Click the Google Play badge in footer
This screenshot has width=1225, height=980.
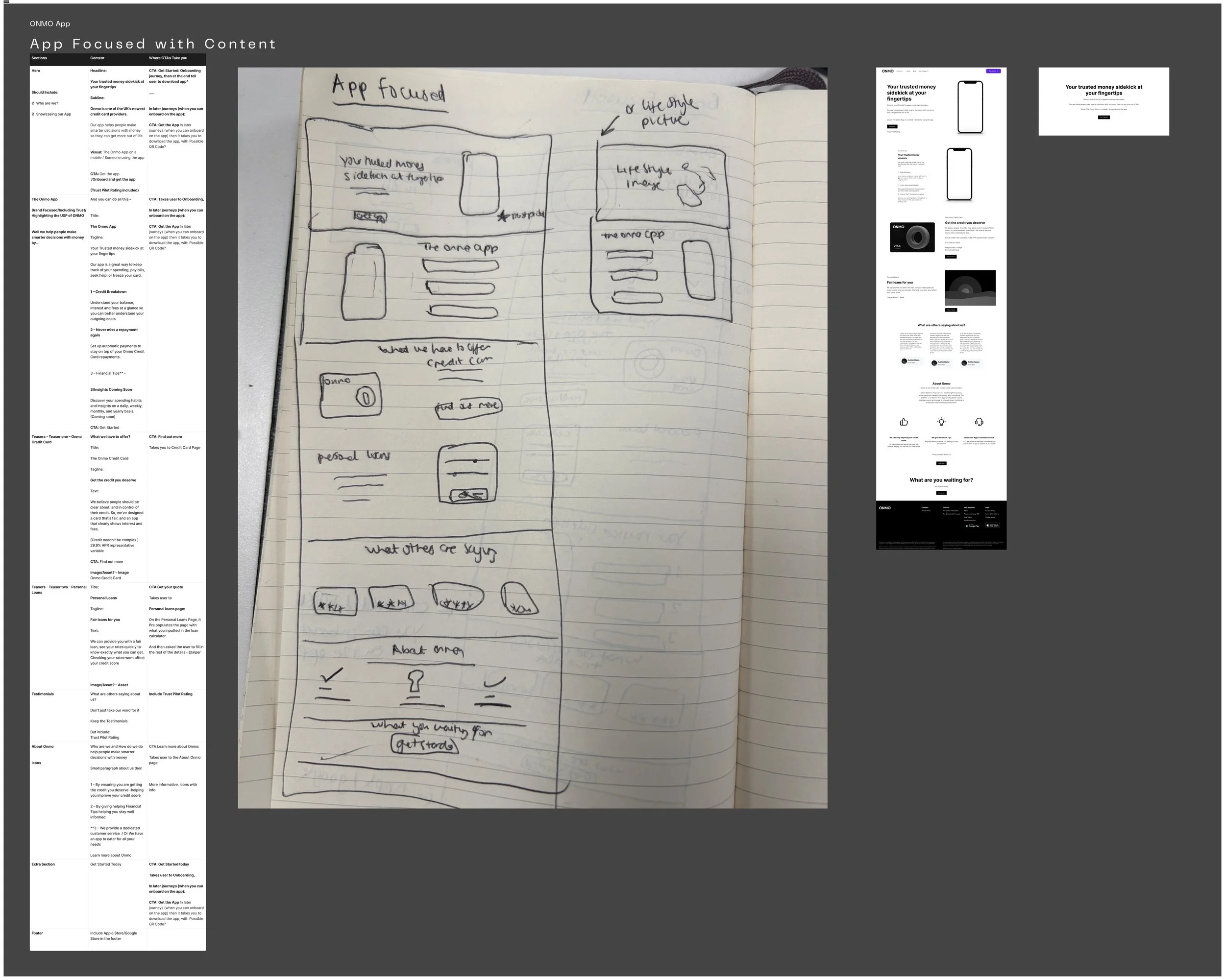coord(972,526)
